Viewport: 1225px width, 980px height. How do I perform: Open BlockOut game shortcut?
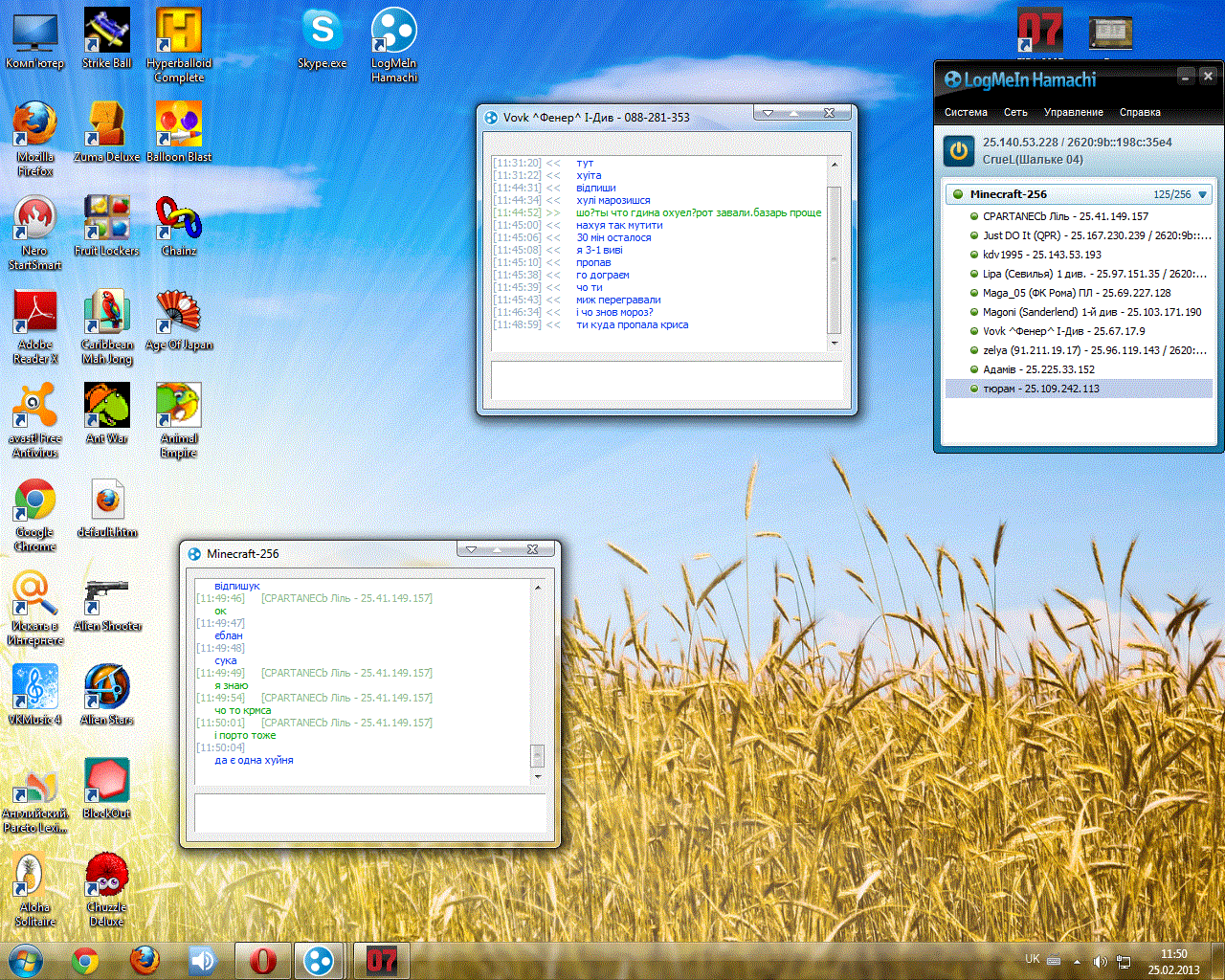click(107, 790)
